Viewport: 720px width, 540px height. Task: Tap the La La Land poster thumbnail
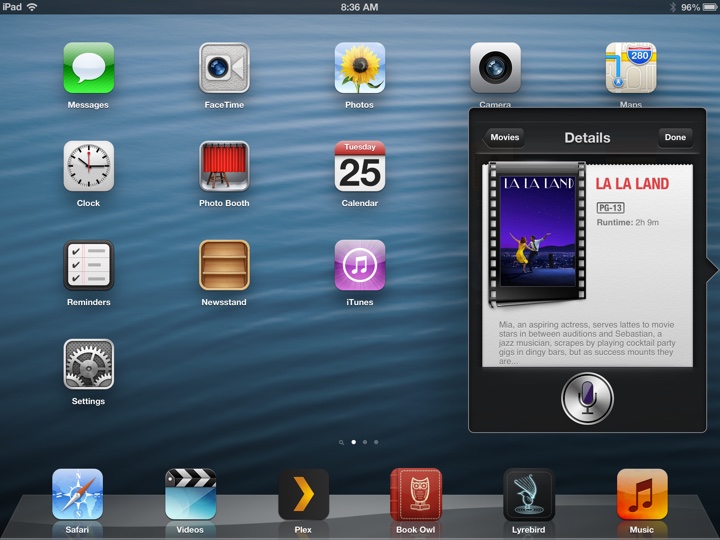pyautogui.click(x=537, y=233)
